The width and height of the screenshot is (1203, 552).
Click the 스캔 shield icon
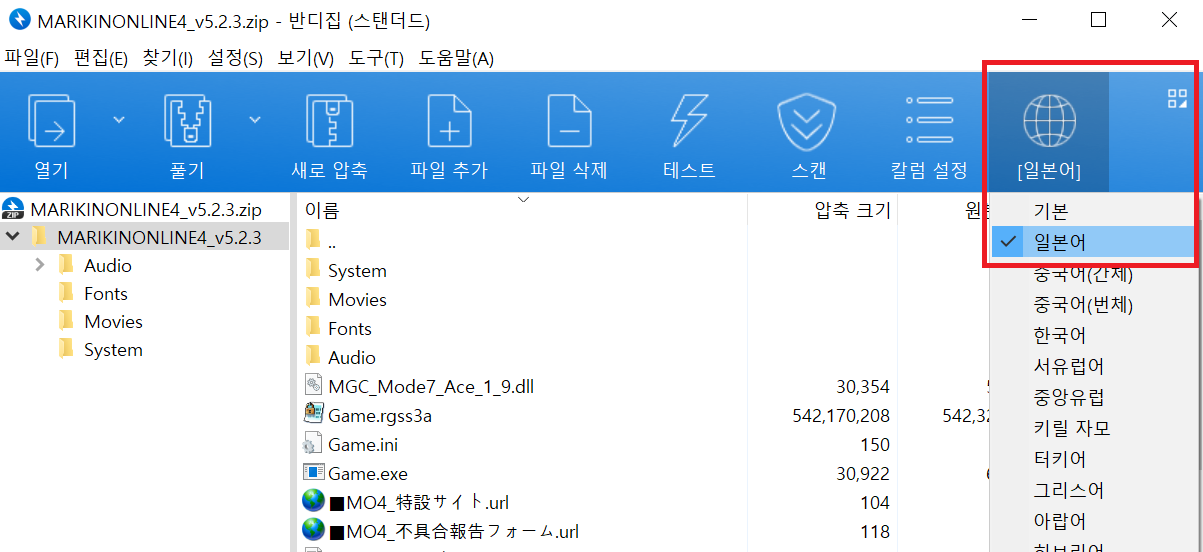[x=807, y=121]
